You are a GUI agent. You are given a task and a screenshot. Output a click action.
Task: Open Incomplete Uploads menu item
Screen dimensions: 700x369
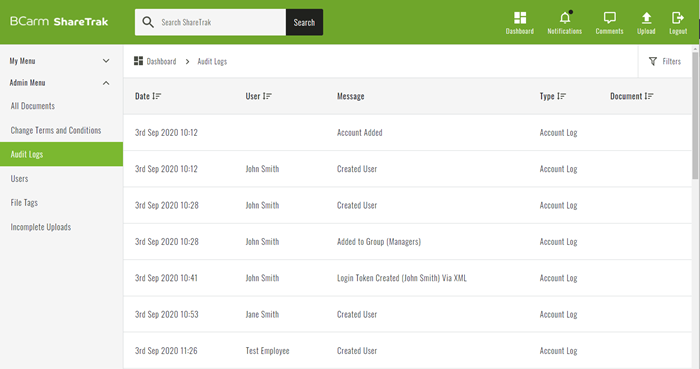pyautogui.click(x=41, y=227)
